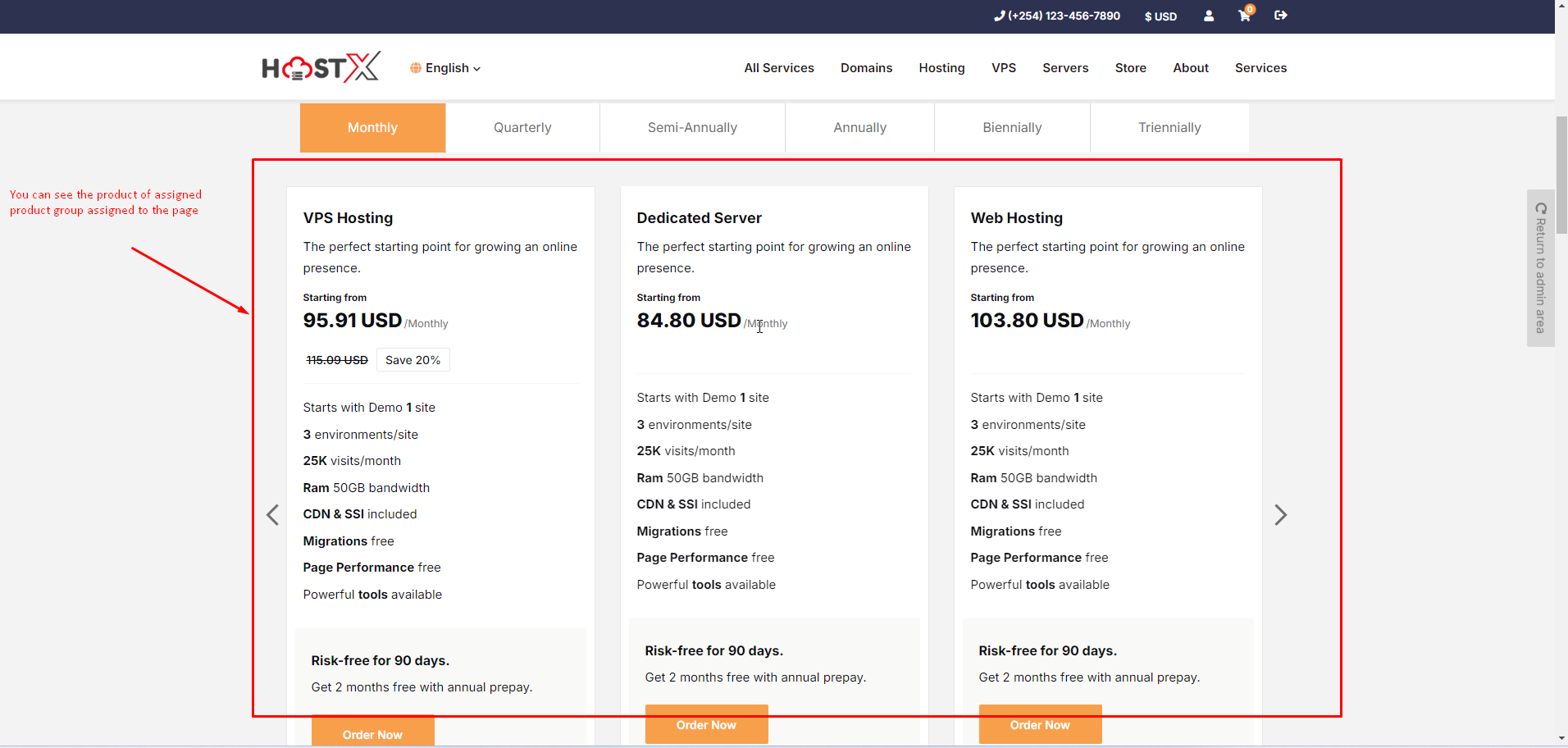Choose the Triennially billing cycle

[x=1169, y=128]
